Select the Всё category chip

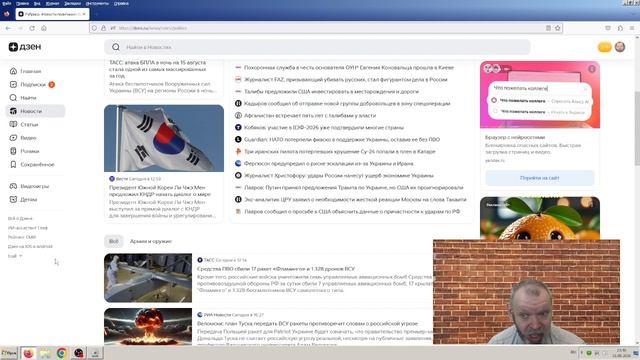click(x=113, y=241)
